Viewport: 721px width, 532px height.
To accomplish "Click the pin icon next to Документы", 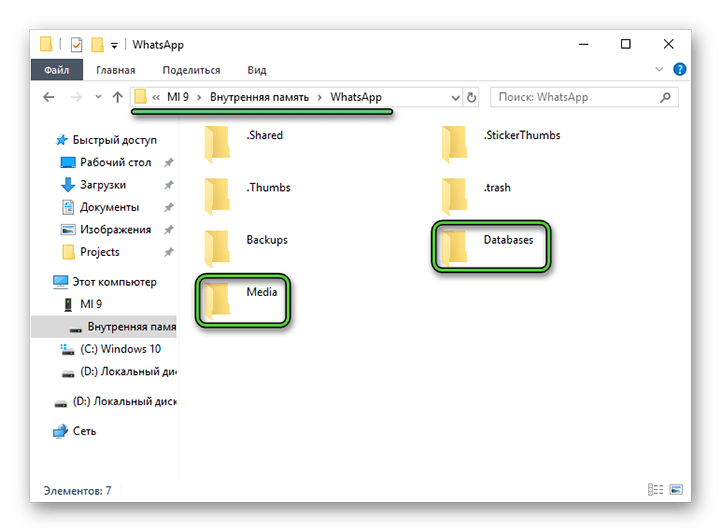I will point(169,207).
